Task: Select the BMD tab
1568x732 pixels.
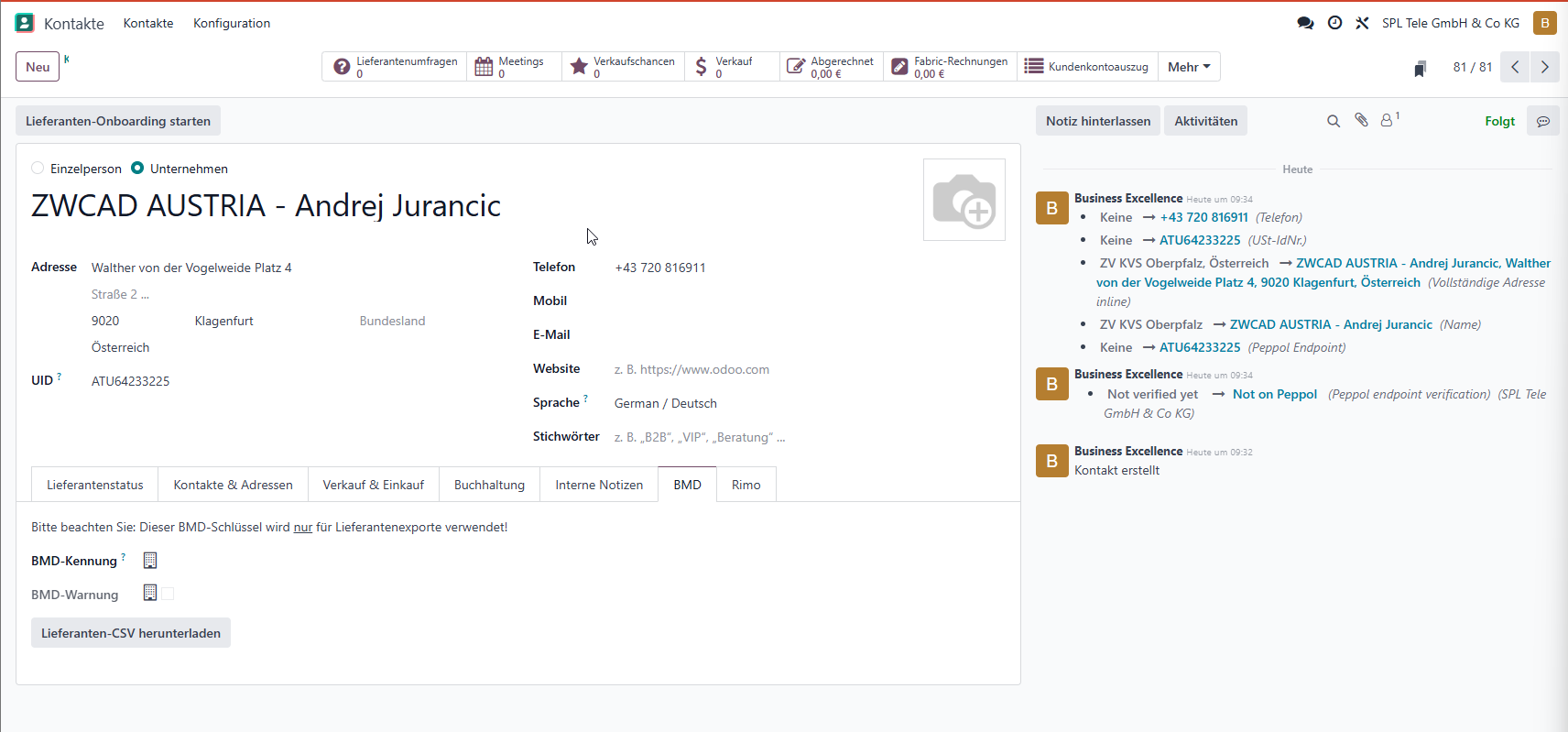Action: (x=687, y=485)
